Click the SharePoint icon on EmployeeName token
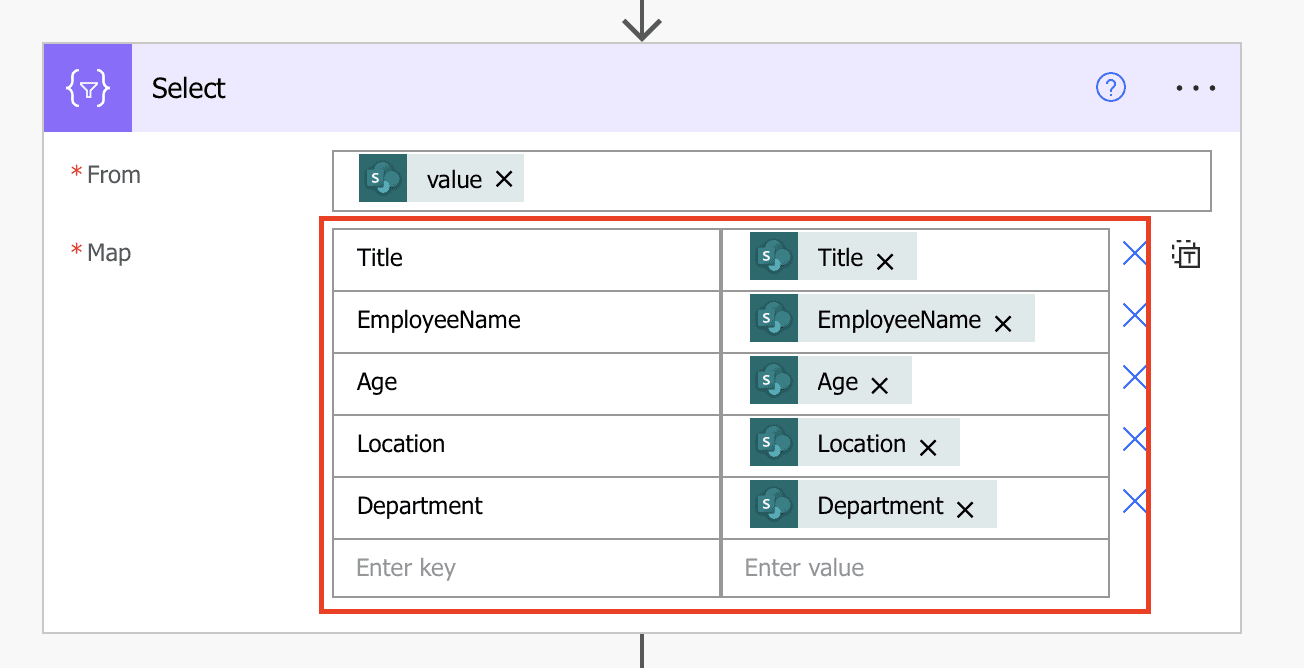Screen dimensions: 1304x668 pos(774,318)
